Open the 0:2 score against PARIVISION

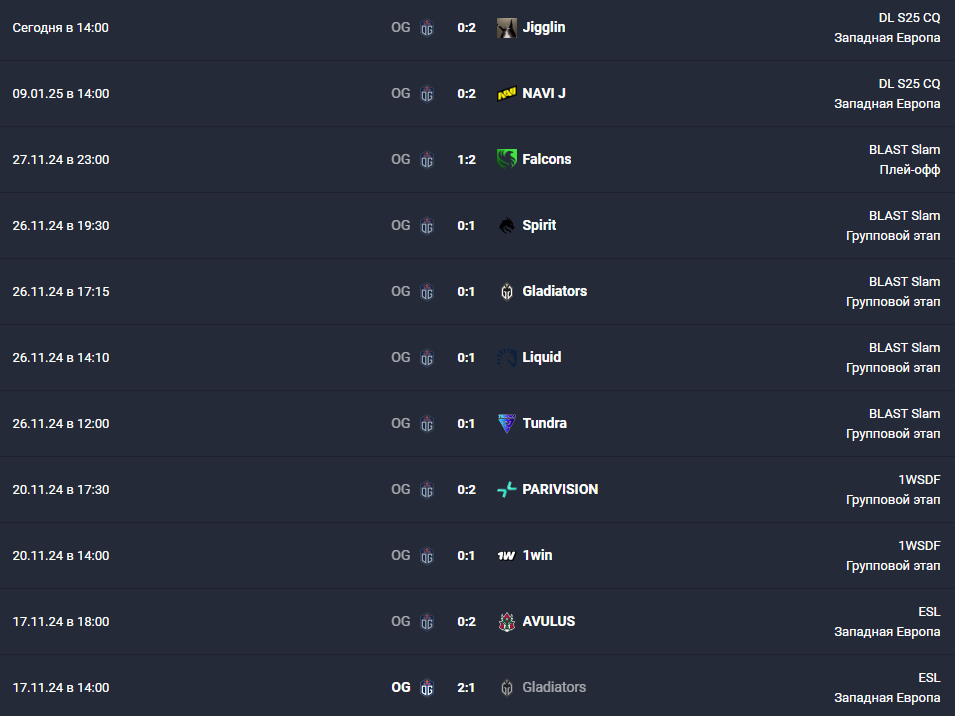click(x=466, y=490)
